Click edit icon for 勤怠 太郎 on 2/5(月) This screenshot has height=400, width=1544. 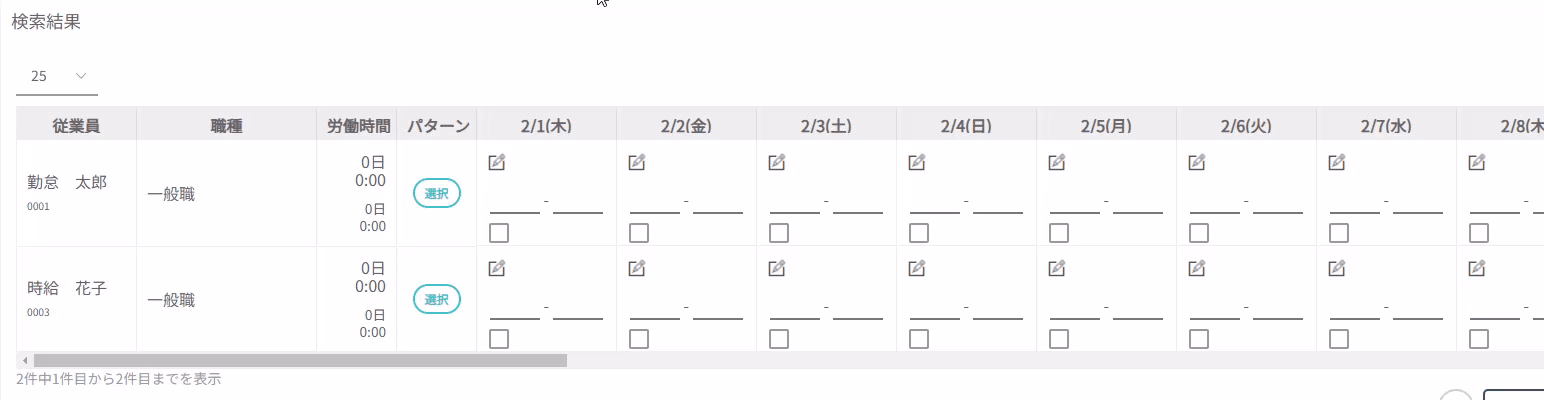tap(1057, 163)
